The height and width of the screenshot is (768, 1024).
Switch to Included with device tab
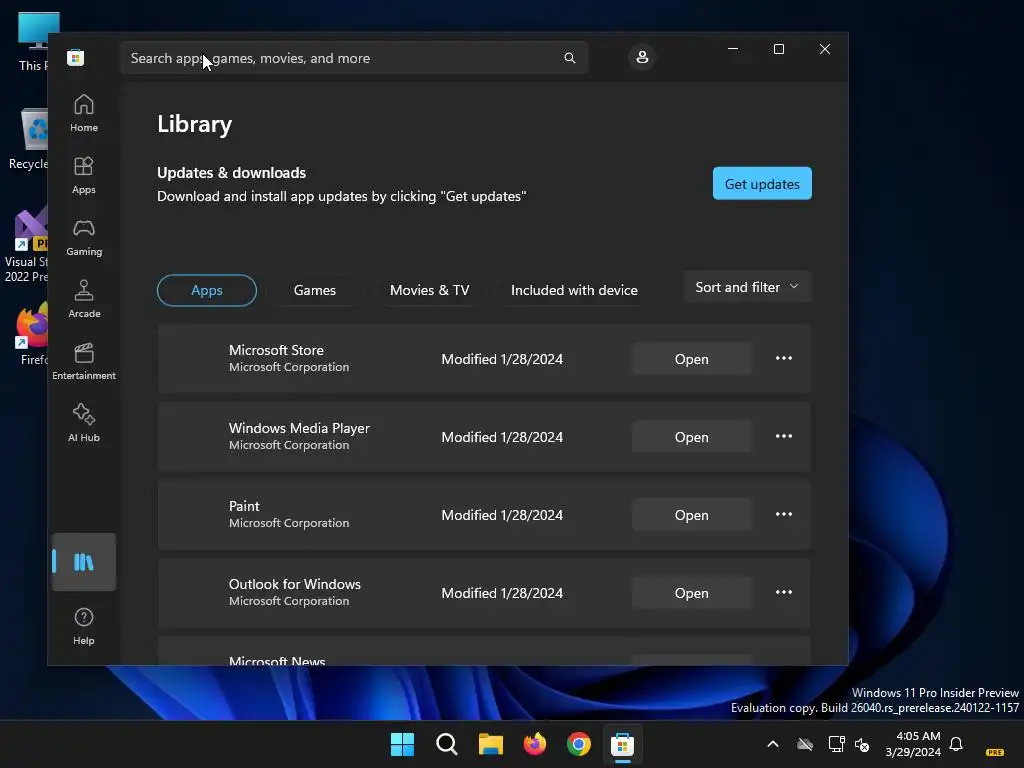[574, 290]
